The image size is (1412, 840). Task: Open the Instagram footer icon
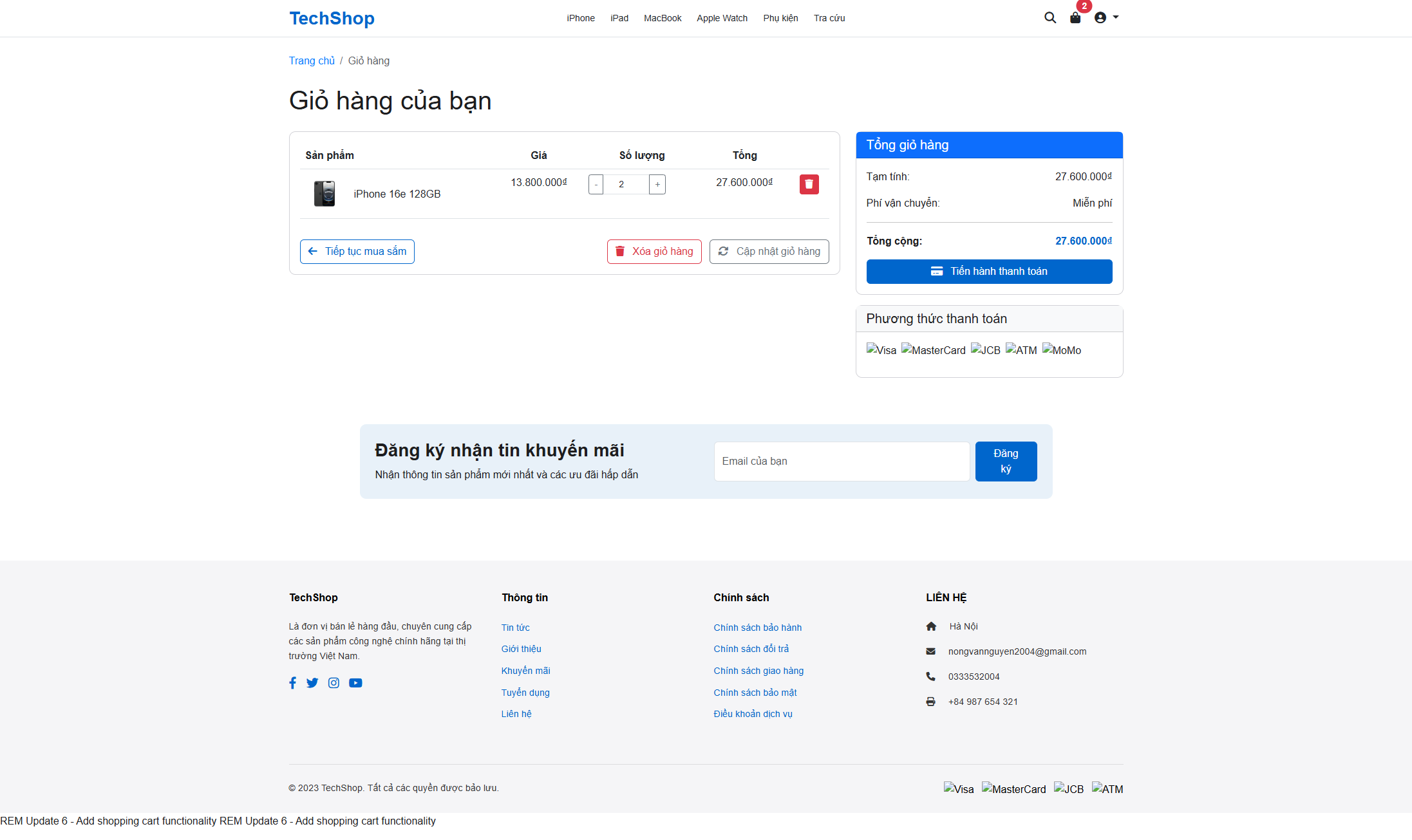click(334, 683)
